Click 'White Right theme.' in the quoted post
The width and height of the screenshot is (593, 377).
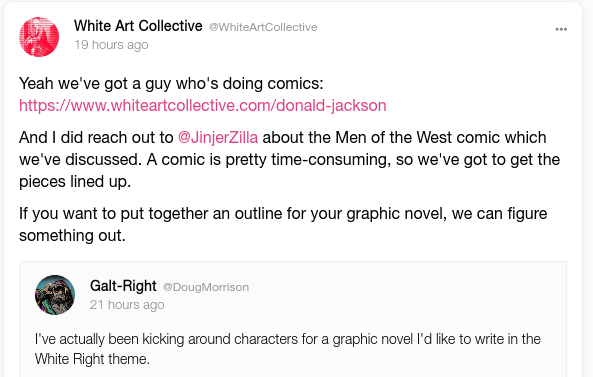tap(92, 359)
